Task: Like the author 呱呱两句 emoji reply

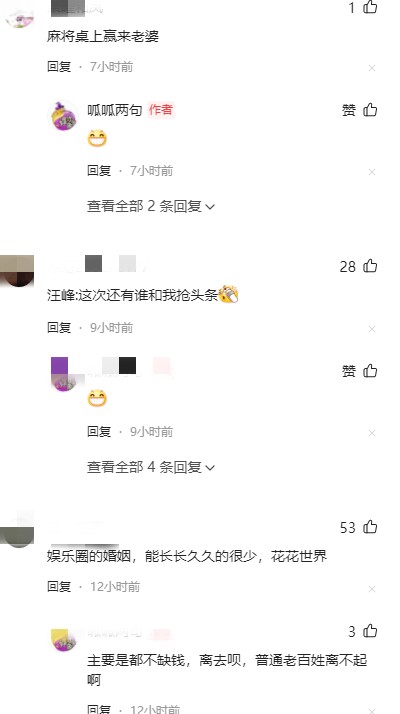Action: coord(370,110)
